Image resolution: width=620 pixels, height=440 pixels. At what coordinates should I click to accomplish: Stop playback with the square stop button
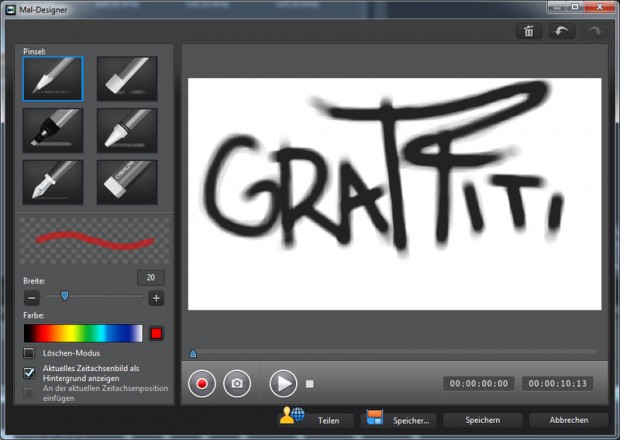(310, 383)
